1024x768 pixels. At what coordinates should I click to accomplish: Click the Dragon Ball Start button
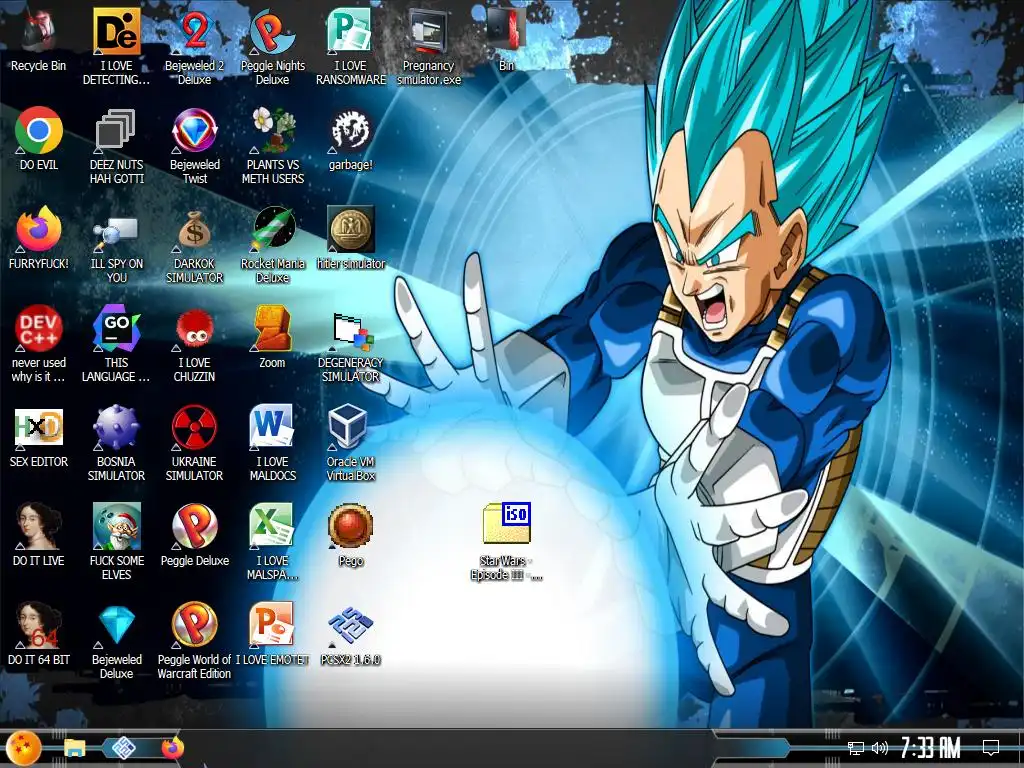click(24, 748)
